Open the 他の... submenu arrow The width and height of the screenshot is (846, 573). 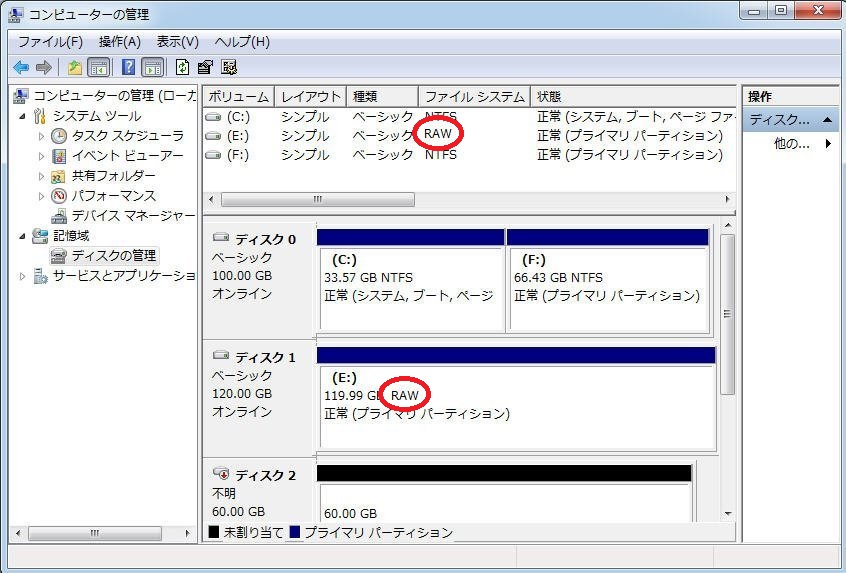tap(828, 144)
